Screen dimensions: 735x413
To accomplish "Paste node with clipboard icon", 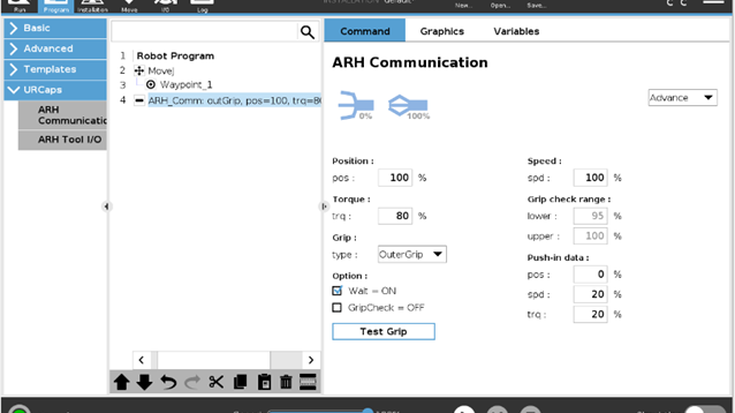I will click(264, 382).
